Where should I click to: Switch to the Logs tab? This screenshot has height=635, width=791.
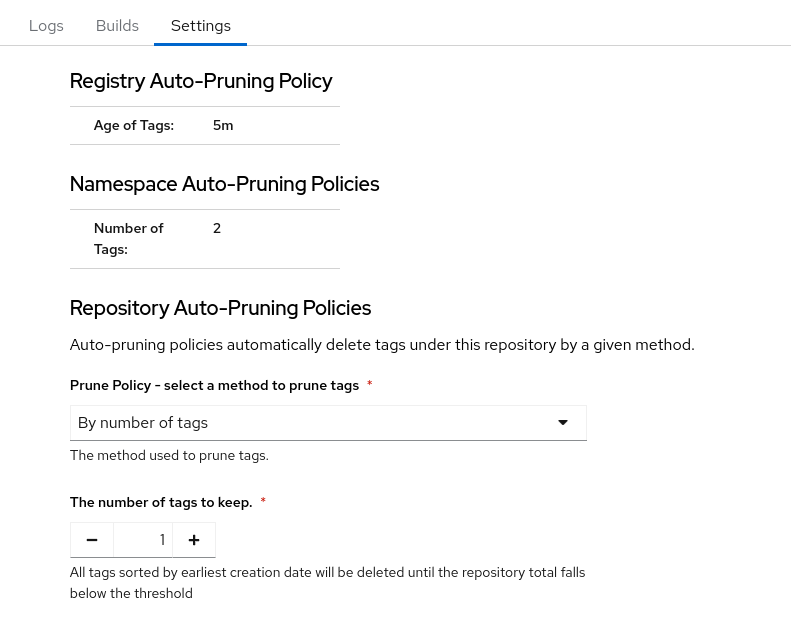pos(46,26)
